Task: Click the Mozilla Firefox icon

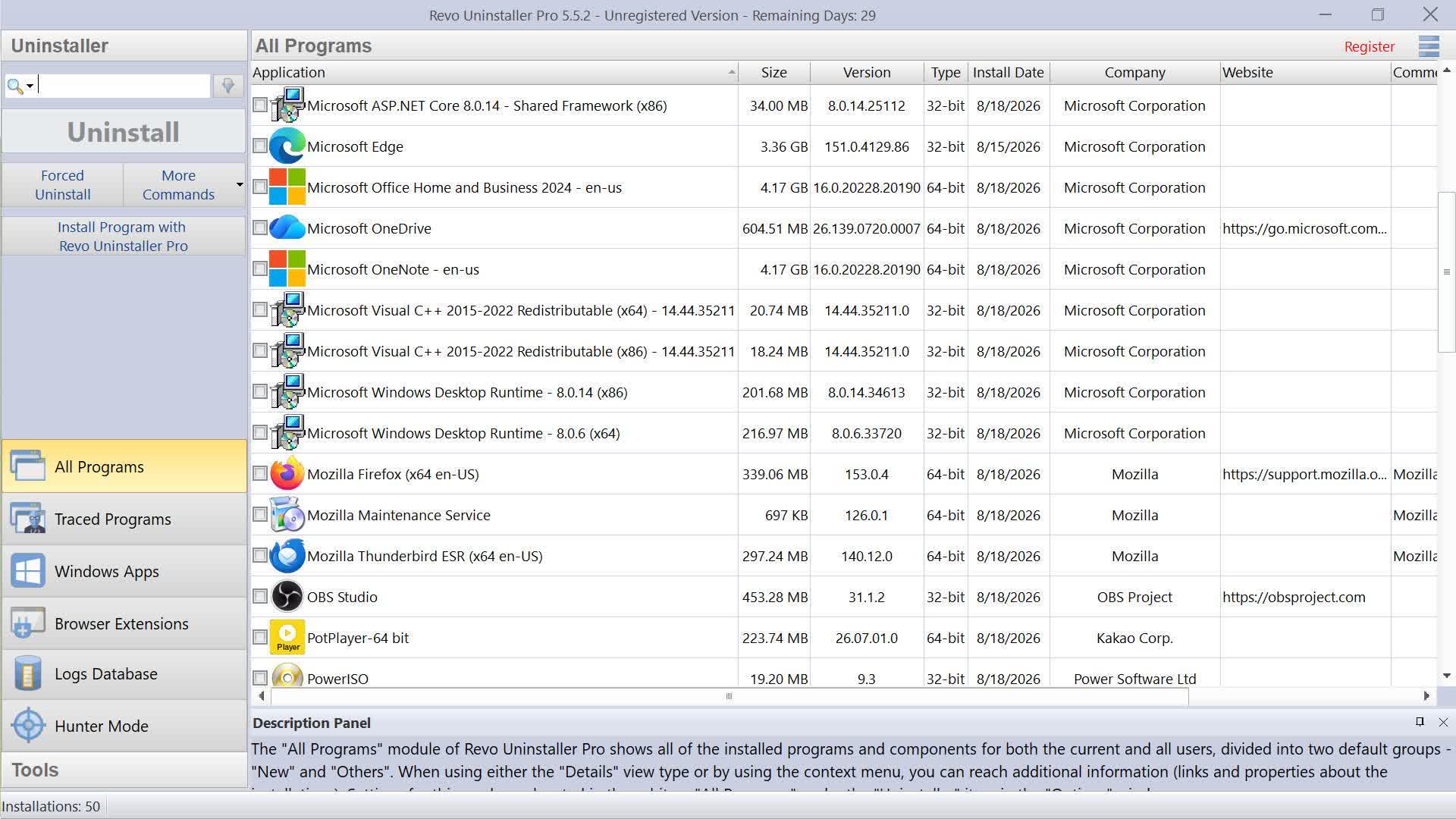Action: coord(287,474)
